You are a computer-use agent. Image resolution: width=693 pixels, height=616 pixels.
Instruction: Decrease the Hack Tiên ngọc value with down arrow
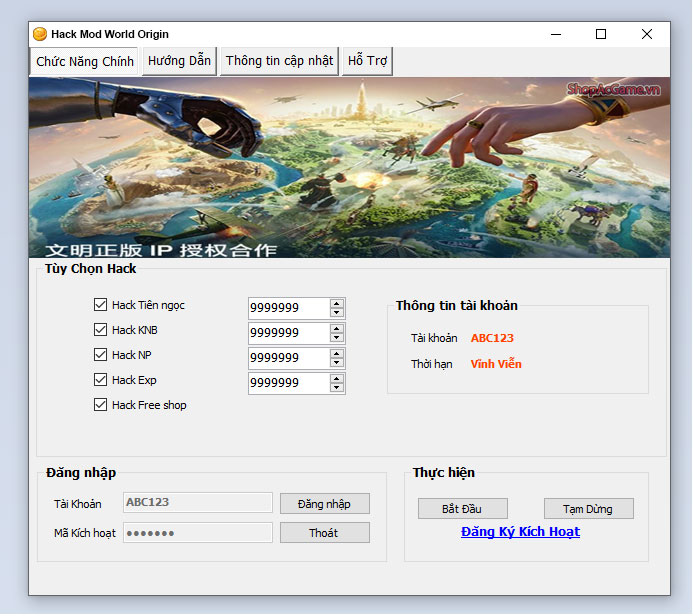336,312
